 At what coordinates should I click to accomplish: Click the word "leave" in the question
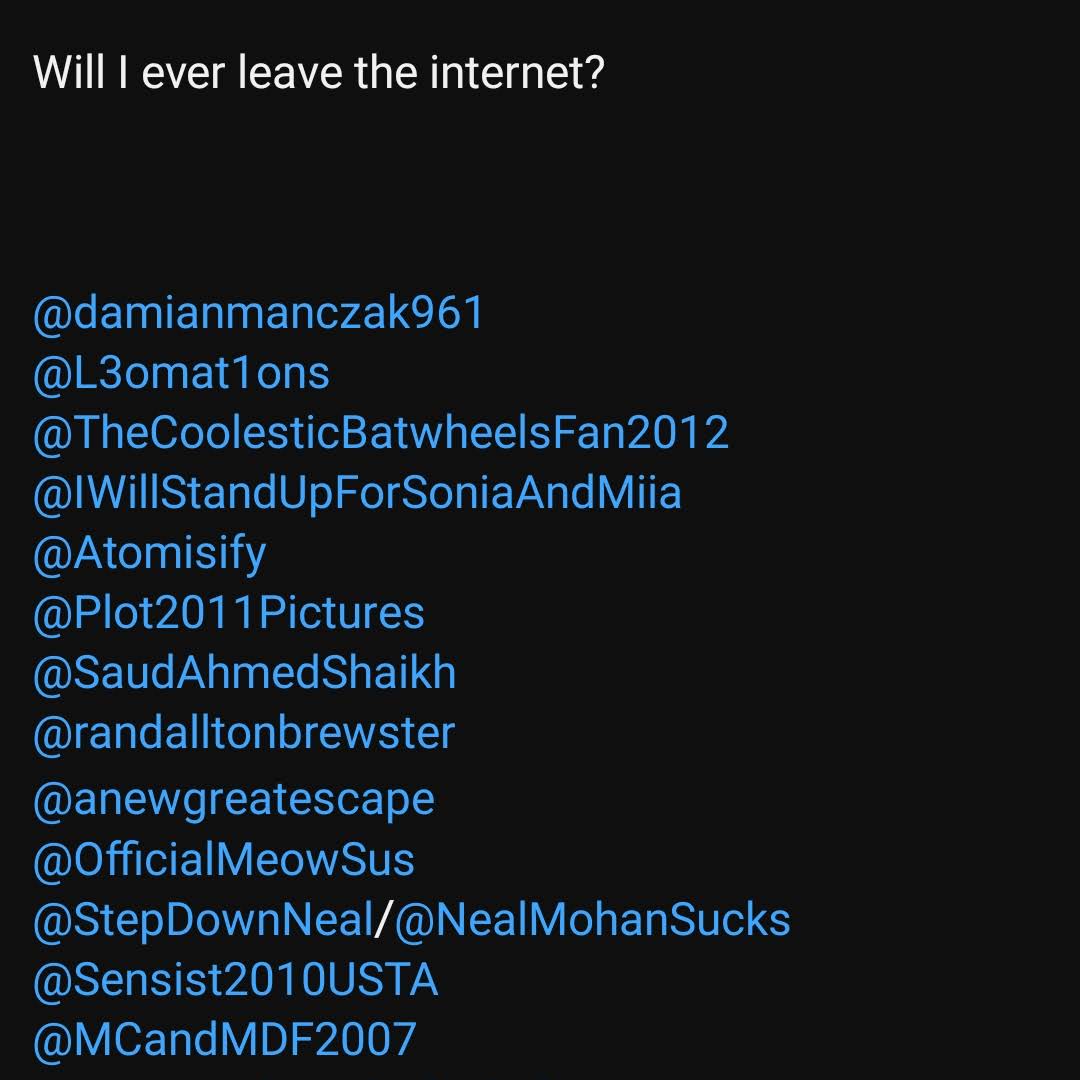287,72
